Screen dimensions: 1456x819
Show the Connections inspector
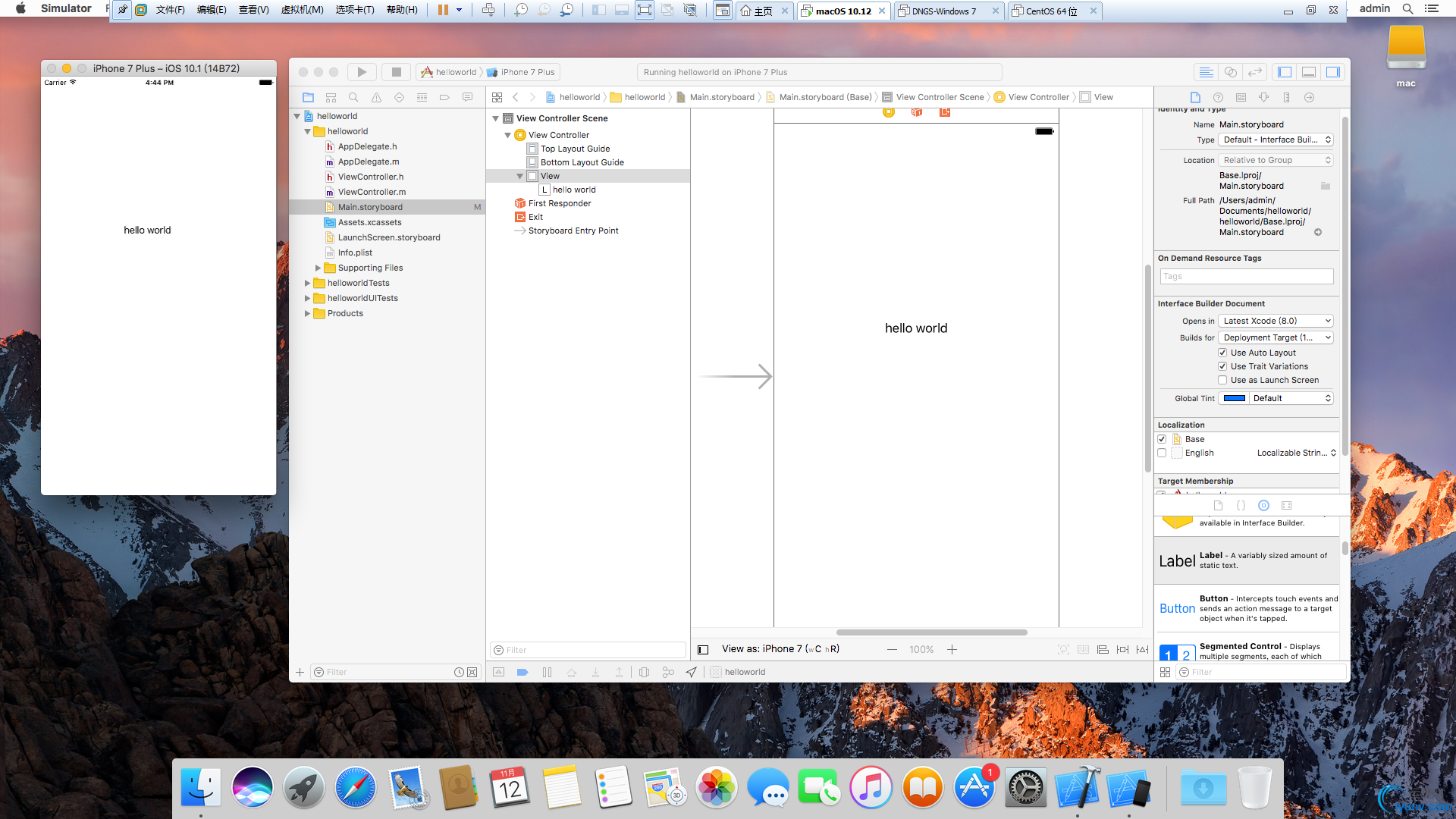pyautogui.click(x=1309, y=97)
